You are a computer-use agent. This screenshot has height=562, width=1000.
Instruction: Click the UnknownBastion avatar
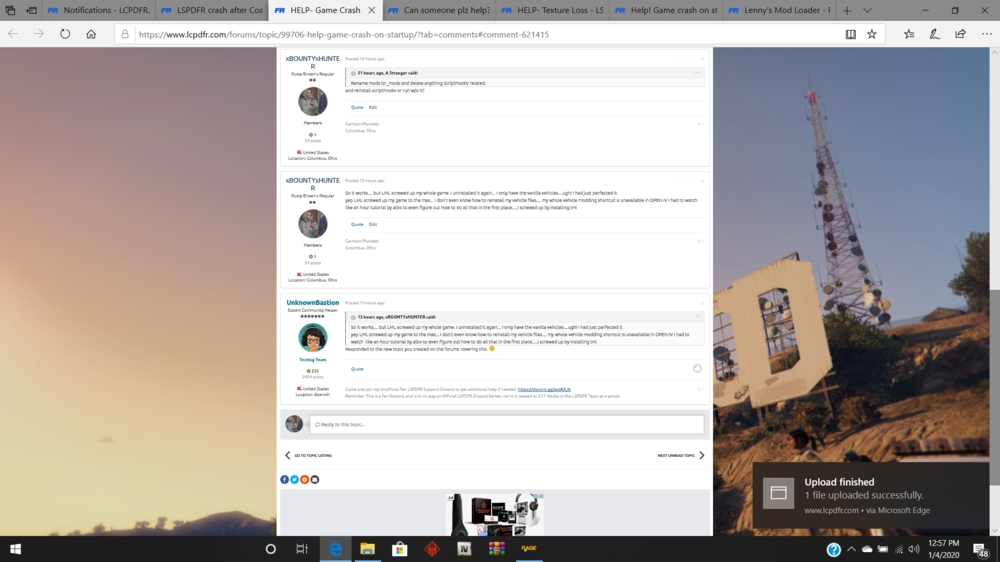point(312,338)
